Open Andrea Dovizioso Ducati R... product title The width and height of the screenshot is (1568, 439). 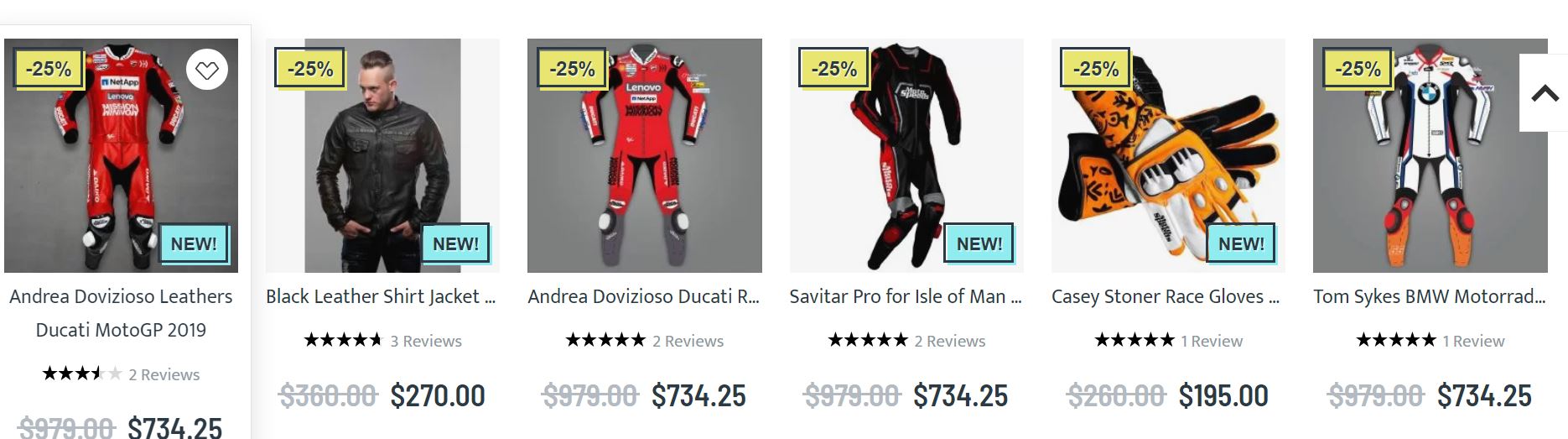(644, 296)
